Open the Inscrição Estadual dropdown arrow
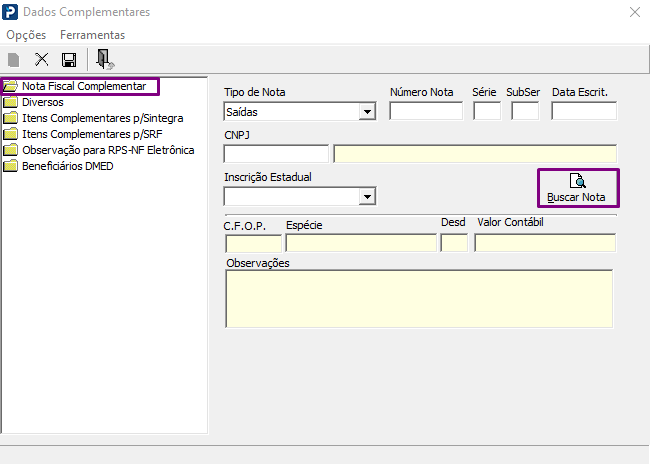Image resolution: width=650 pixels, height=465 pixels. click(x=367, y=196)
